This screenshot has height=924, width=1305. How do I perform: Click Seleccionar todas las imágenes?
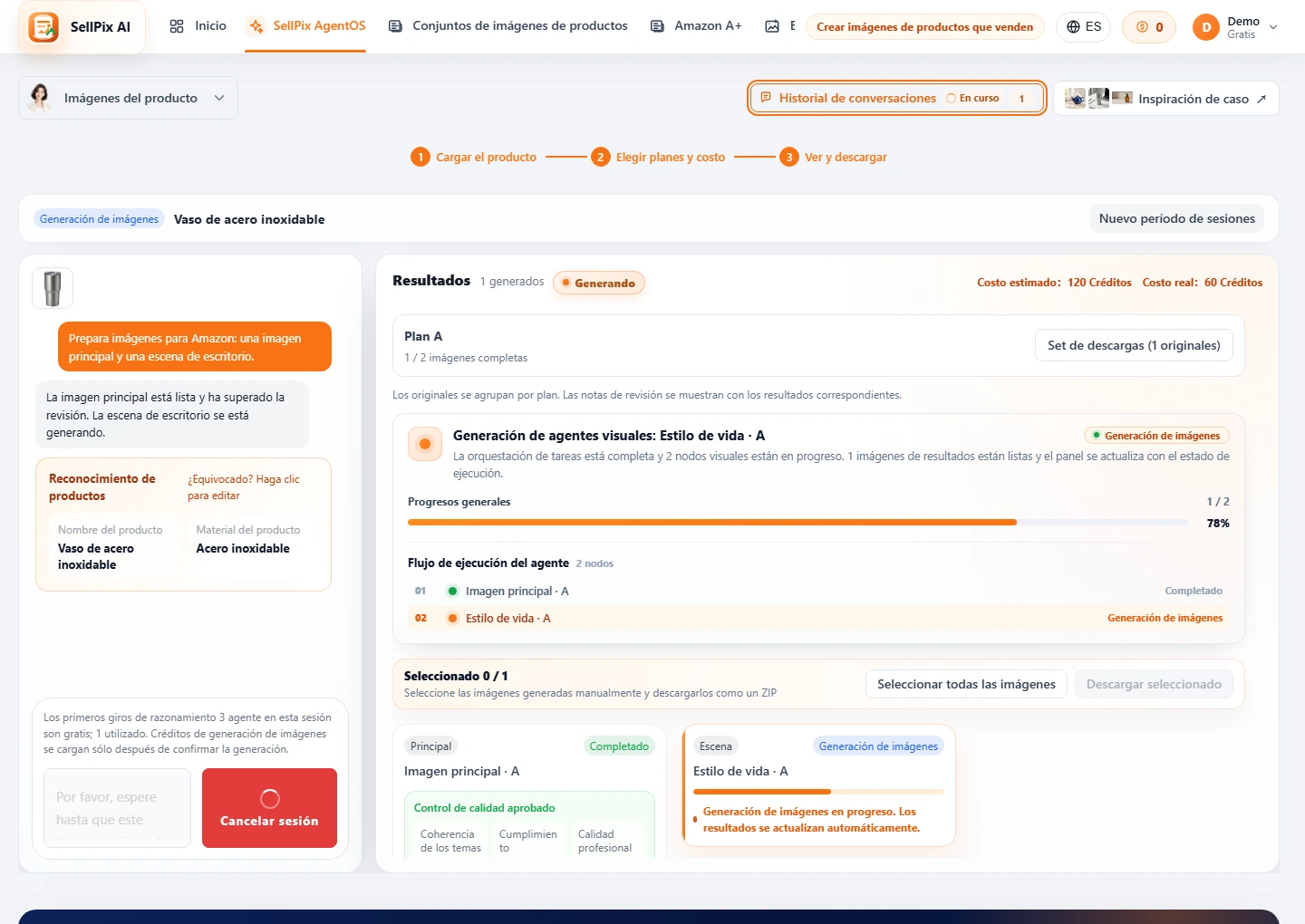pos(966,684)
